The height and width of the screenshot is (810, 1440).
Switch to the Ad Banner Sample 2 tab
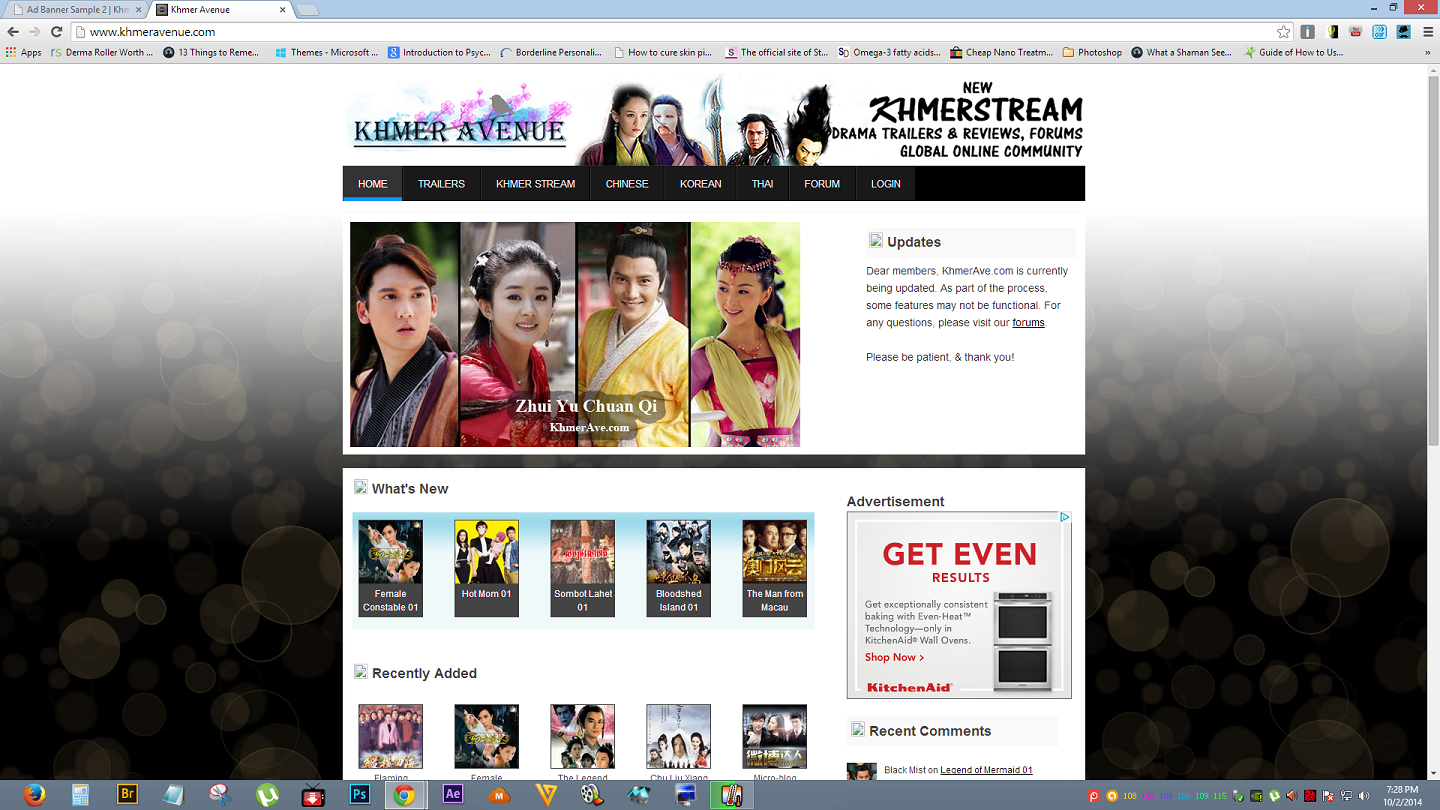pyautogui.click(x=75, y=10)
